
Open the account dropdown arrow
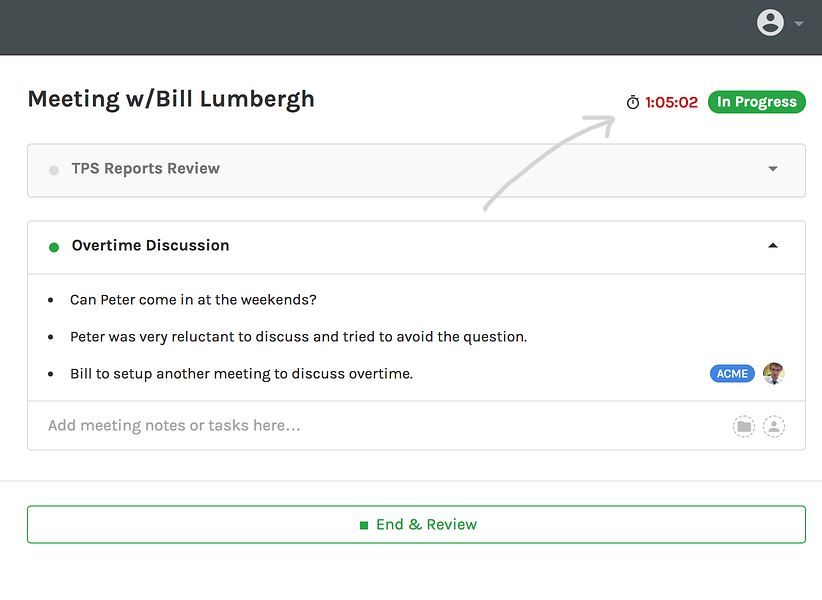pyautogui.click(x=798, y=24)
